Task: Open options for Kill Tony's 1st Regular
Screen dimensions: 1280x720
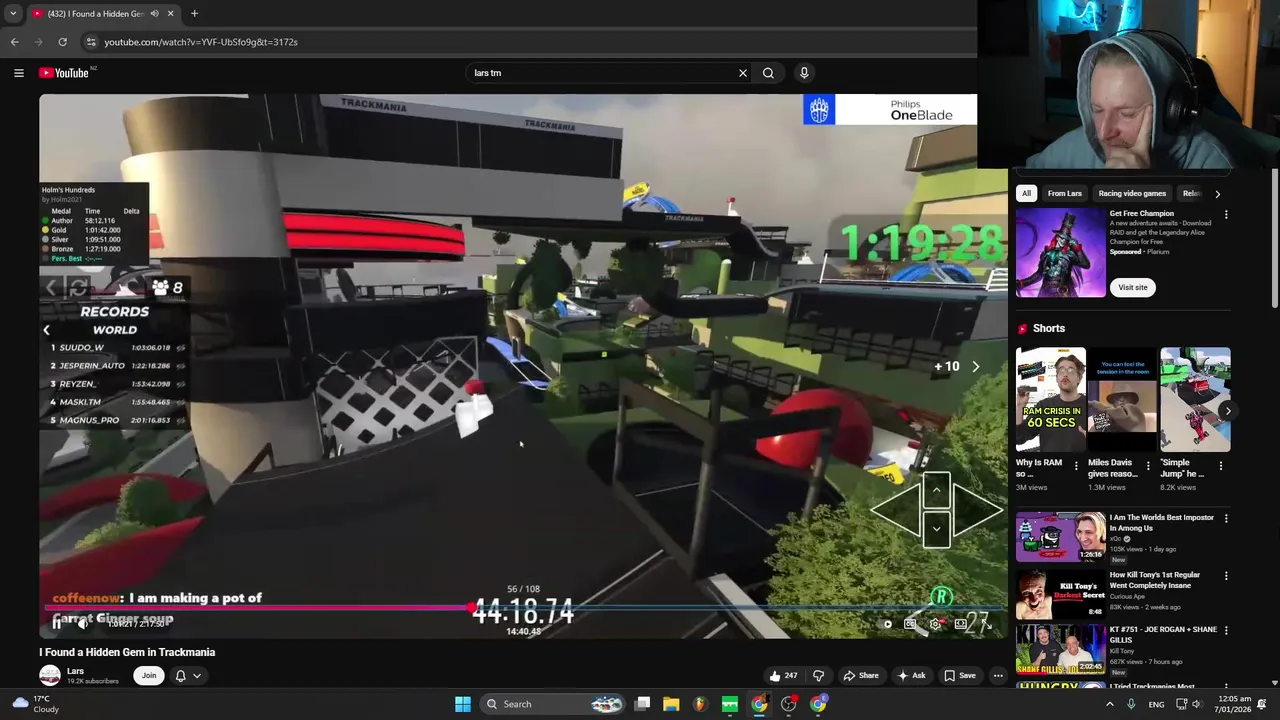Action: 1226,576
